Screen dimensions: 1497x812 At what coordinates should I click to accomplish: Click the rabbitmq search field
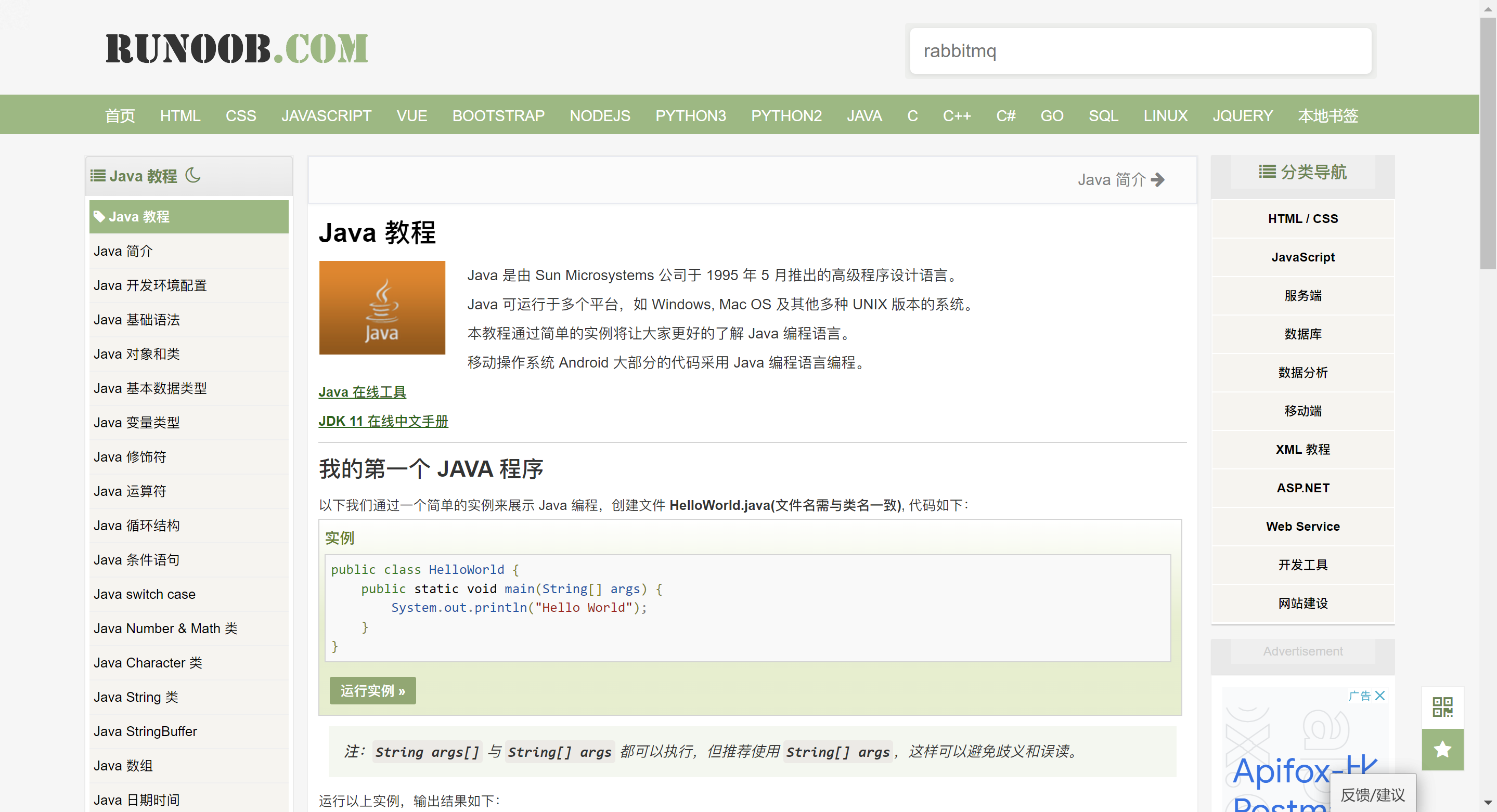pos(1140,51)
